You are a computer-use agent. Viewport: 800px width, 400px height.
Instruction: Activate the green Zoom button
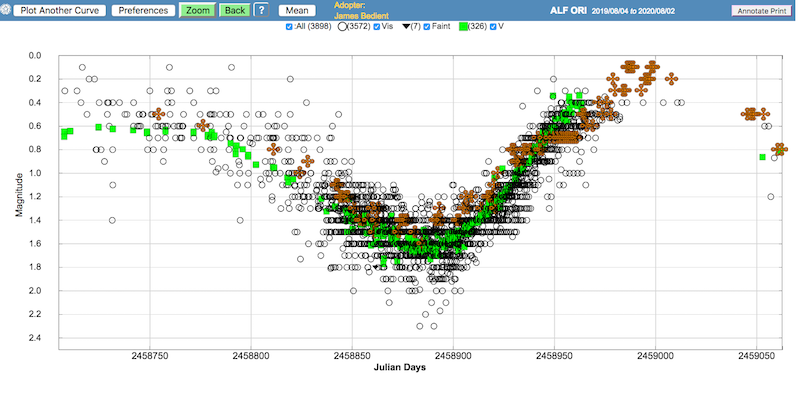(196, 10)
